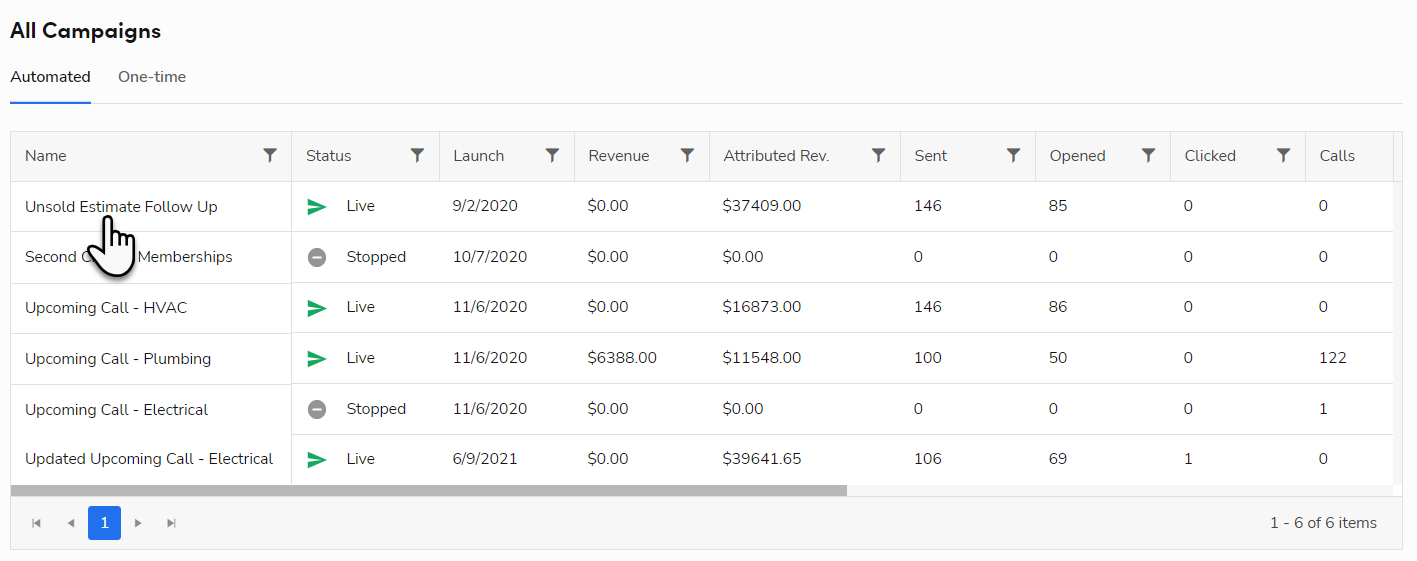The width and height of the screenshot is (1417, 561).
Task: Go to the next page arrow
Action: coord(138,523)
